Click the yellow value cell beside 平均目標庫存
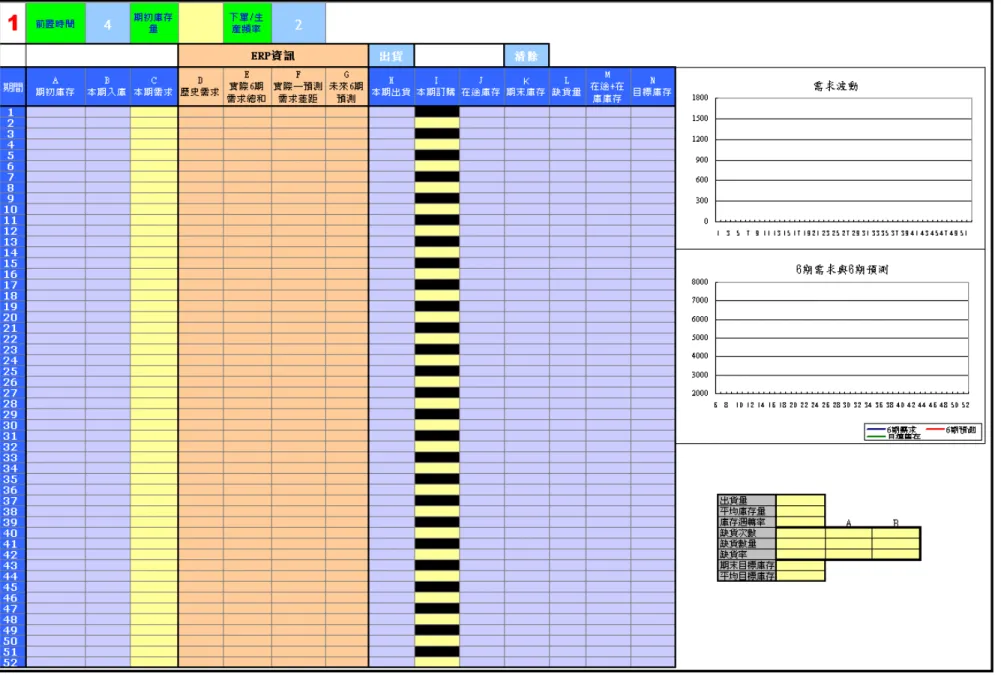Viewport: 1001px width, 675px height. pyautogui.click(x=801, y=576)
